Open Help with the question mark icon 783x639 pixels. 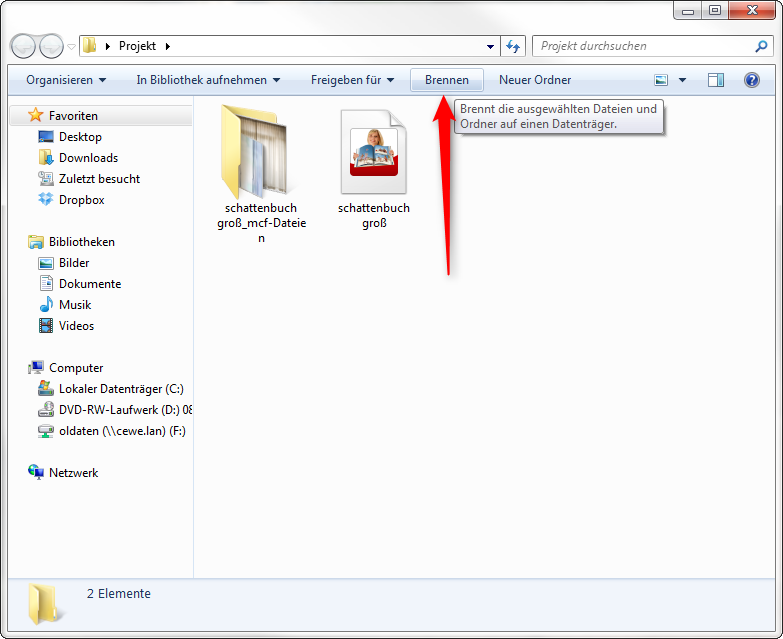click(752, 80)
